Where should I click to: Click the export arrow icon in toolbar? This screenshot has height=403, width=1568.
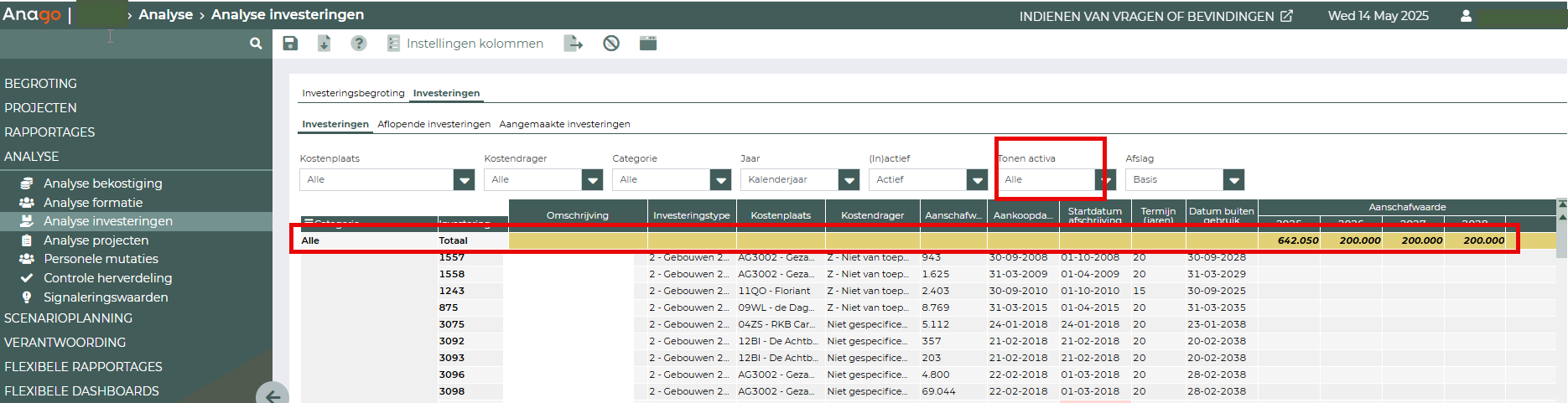574,44
